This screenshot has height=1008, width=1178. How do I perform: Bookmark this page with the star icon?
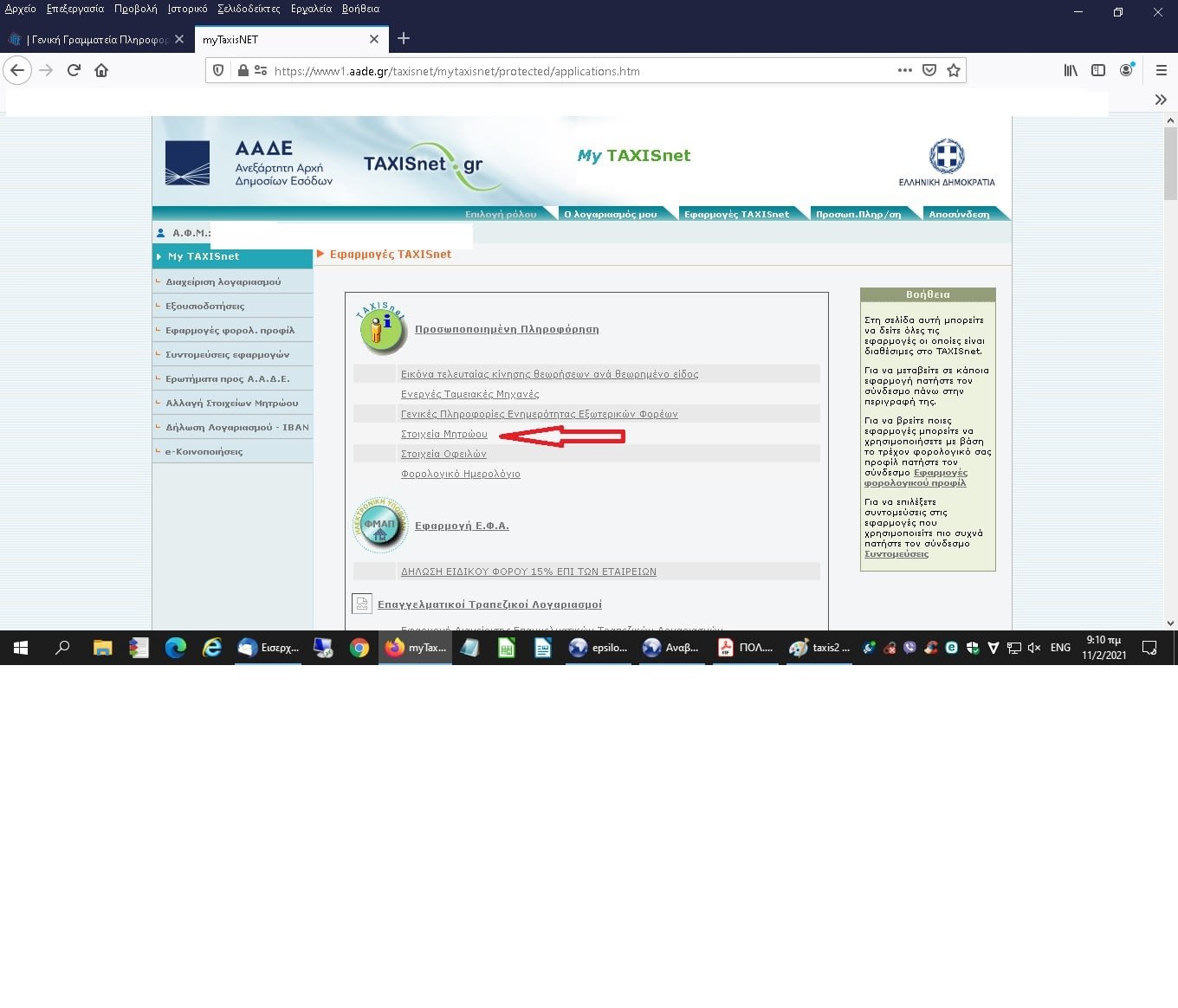coord(954,70)
